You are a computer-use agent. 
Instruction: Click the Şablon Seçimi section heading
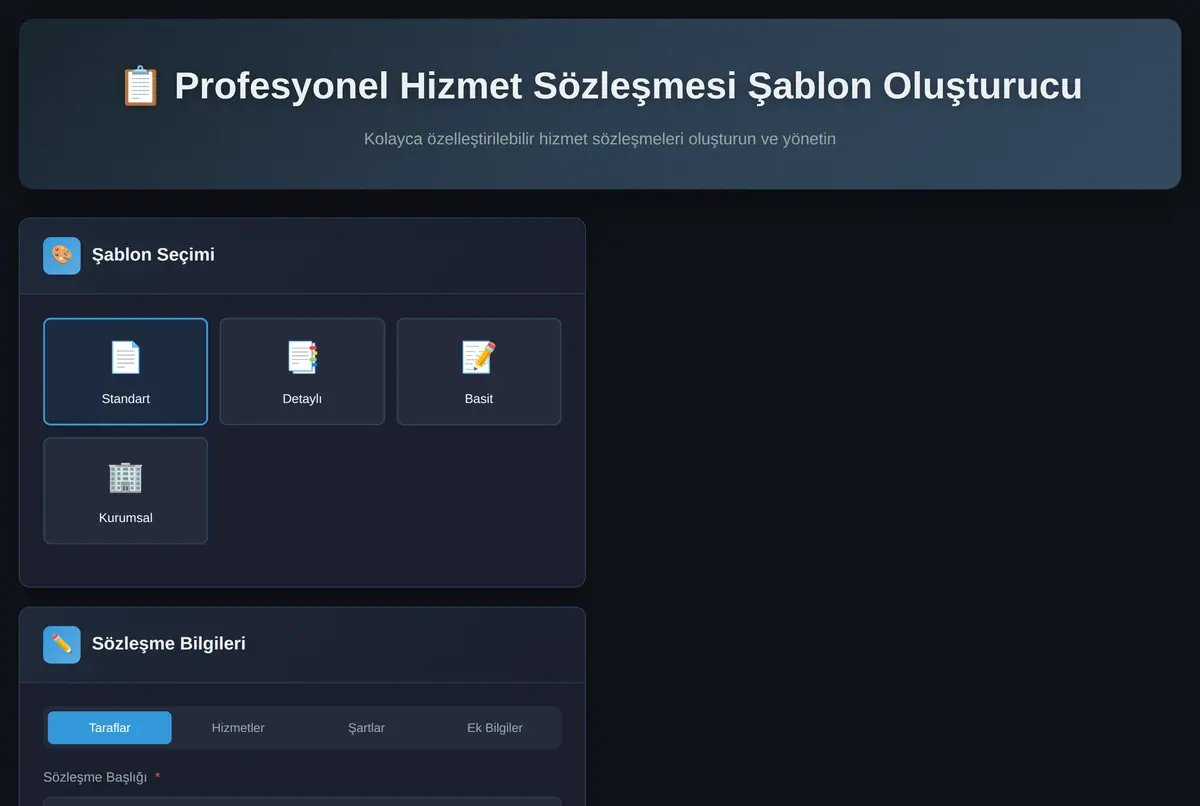153,255
